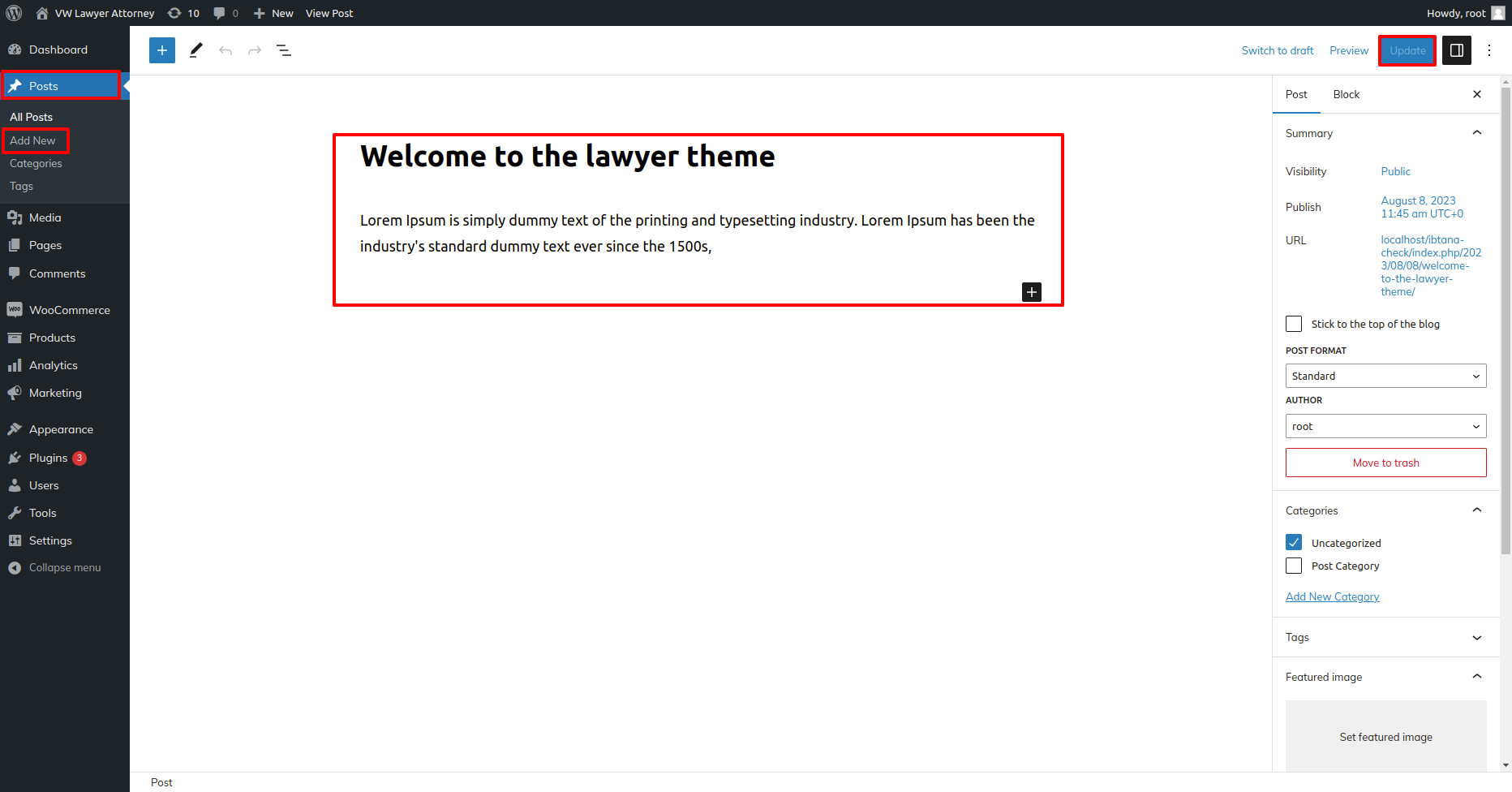
Task: Open Pages in the admin menu
Action: pos(65,245)
